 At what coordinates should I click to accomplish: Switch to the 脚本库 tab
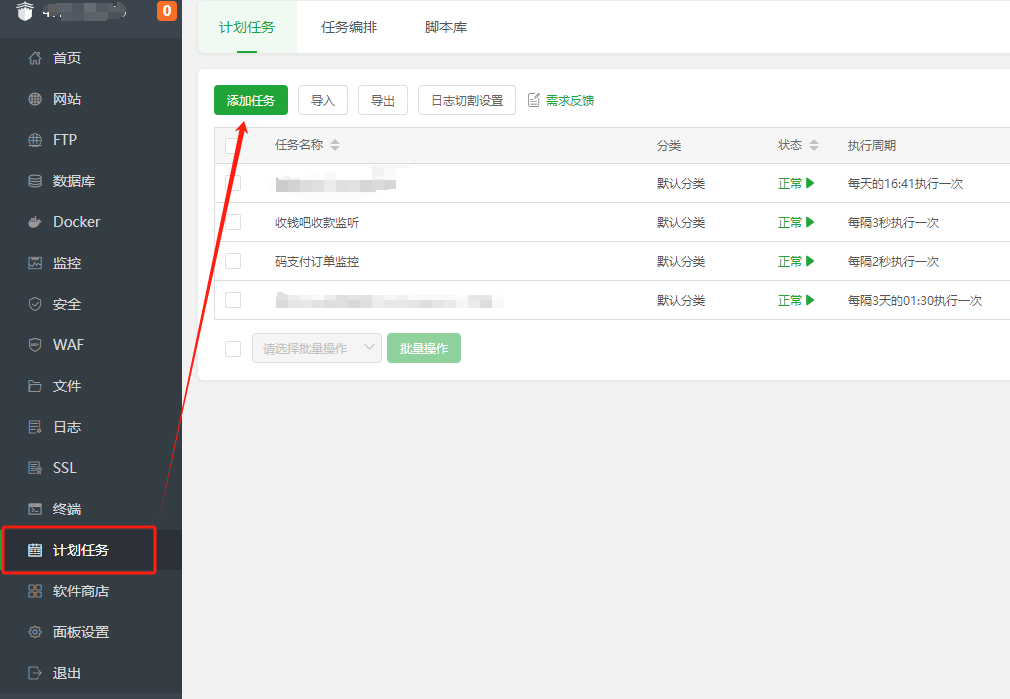click(x=446, y=27)
